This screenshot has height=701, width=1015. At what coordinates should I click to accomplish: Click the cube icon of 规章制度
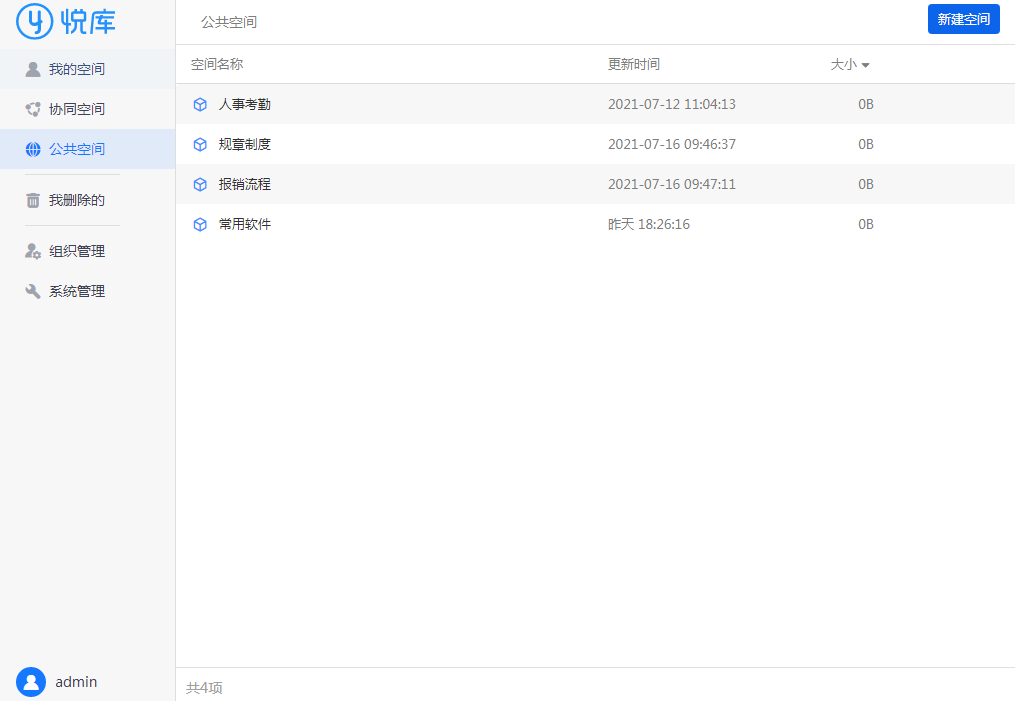(200, 144)
